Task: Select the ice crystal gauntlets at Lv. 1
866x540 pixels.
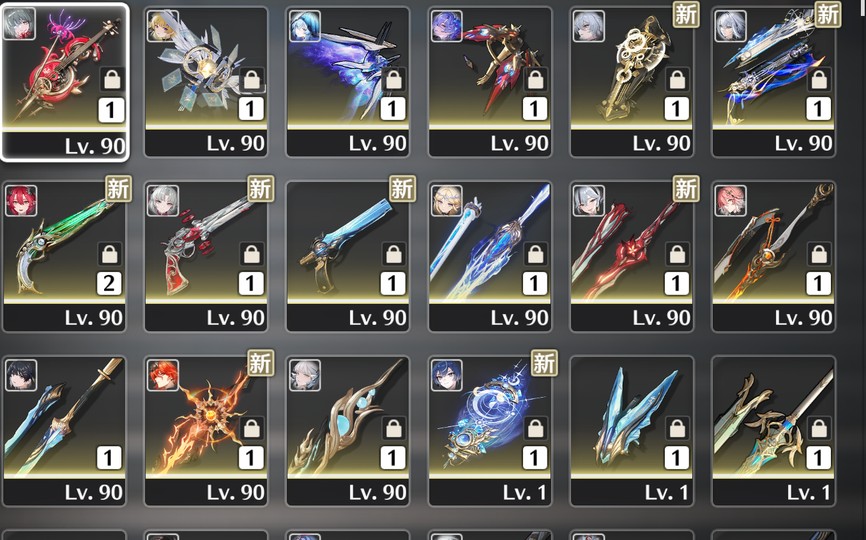Action: pyautogui.click(x=632, y=431)
